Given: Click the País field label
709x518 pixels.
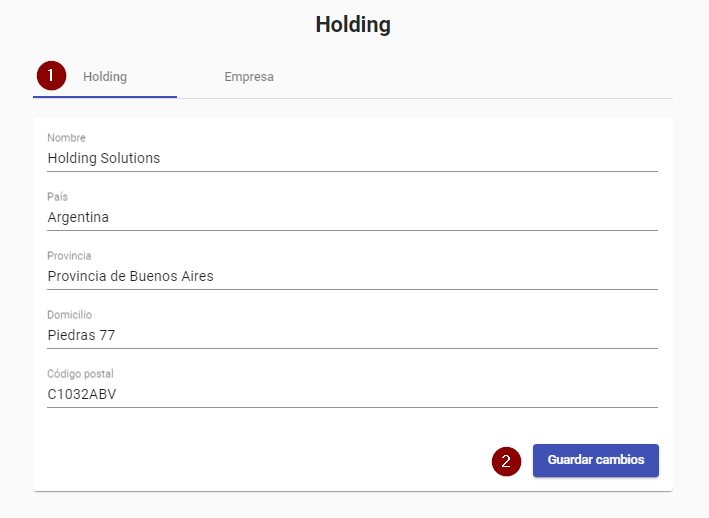Looking at the screenshot, I should pyautogui.click(x=57, y=197).
